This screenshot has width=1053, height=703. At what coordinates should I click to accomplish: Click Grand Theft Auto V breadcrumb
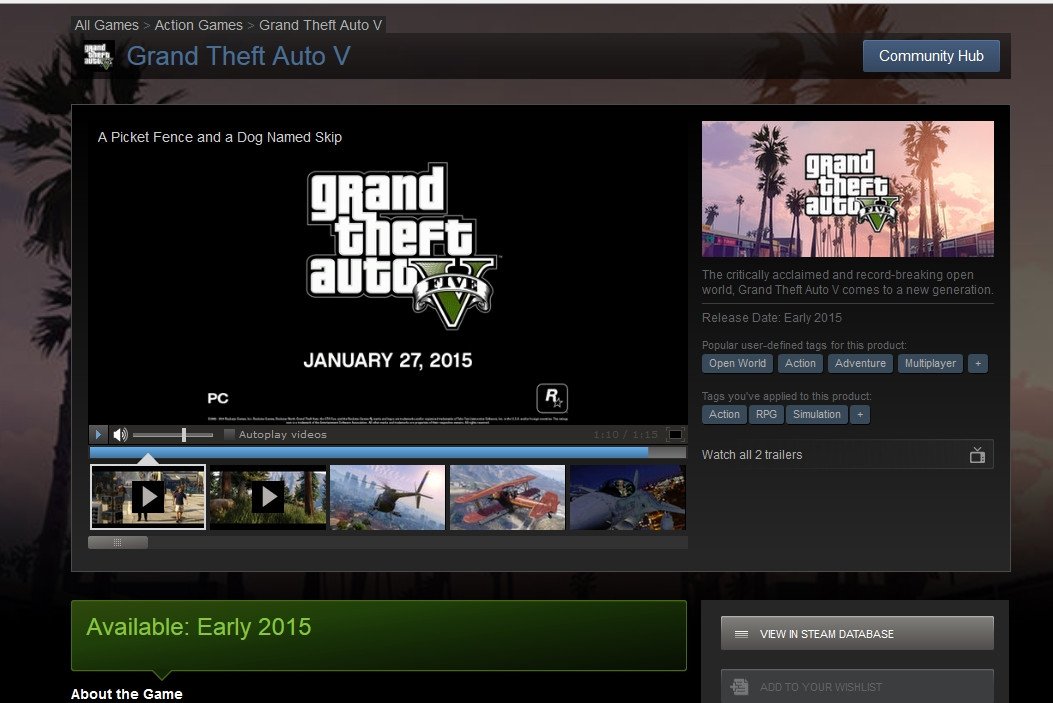(320, 25)
